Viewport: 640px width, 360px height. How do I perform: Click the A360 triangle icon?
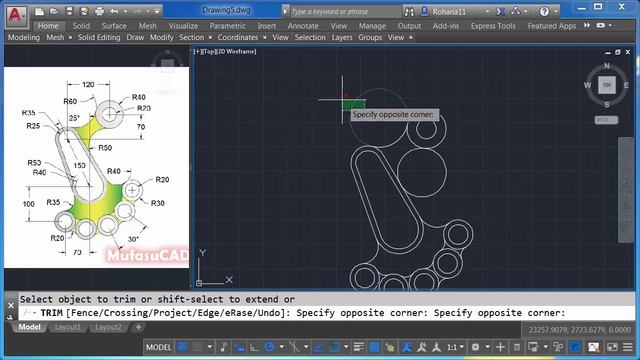[516, 11]
